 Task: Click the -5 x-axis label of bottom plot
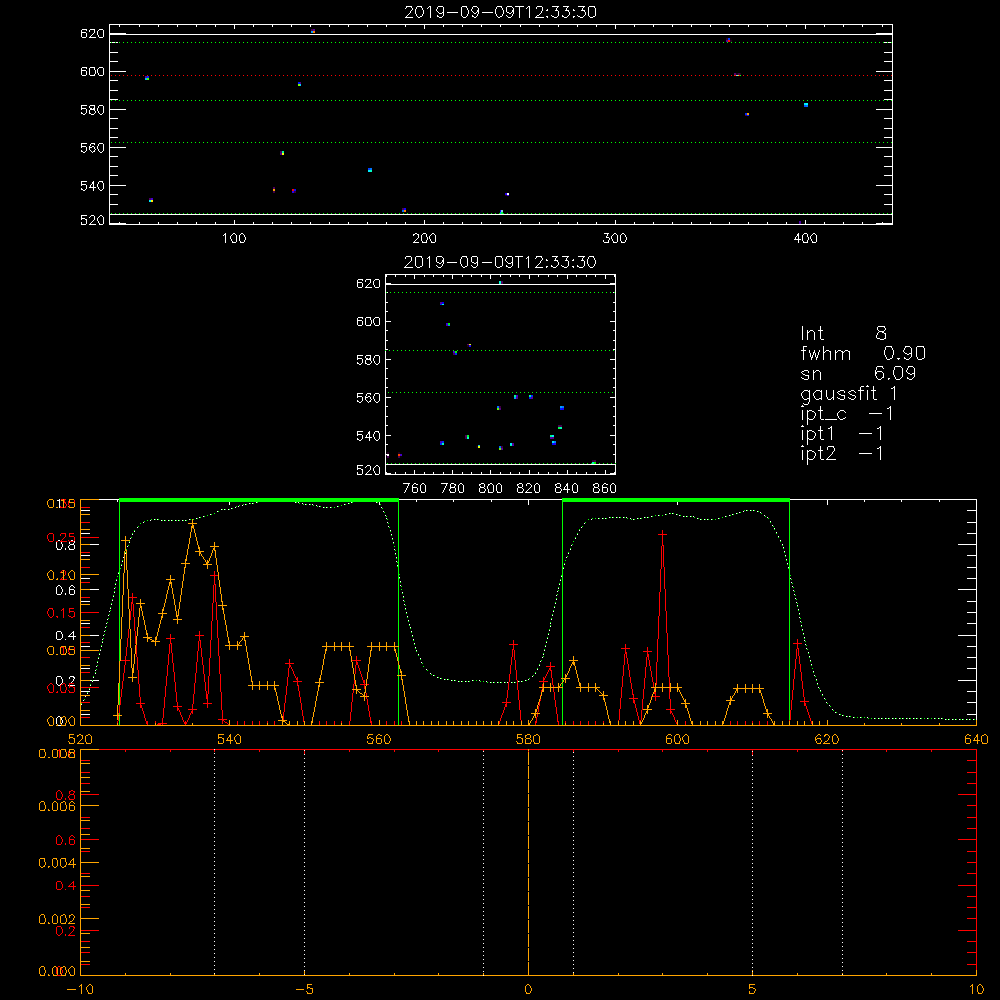click(x=304, y=989)
